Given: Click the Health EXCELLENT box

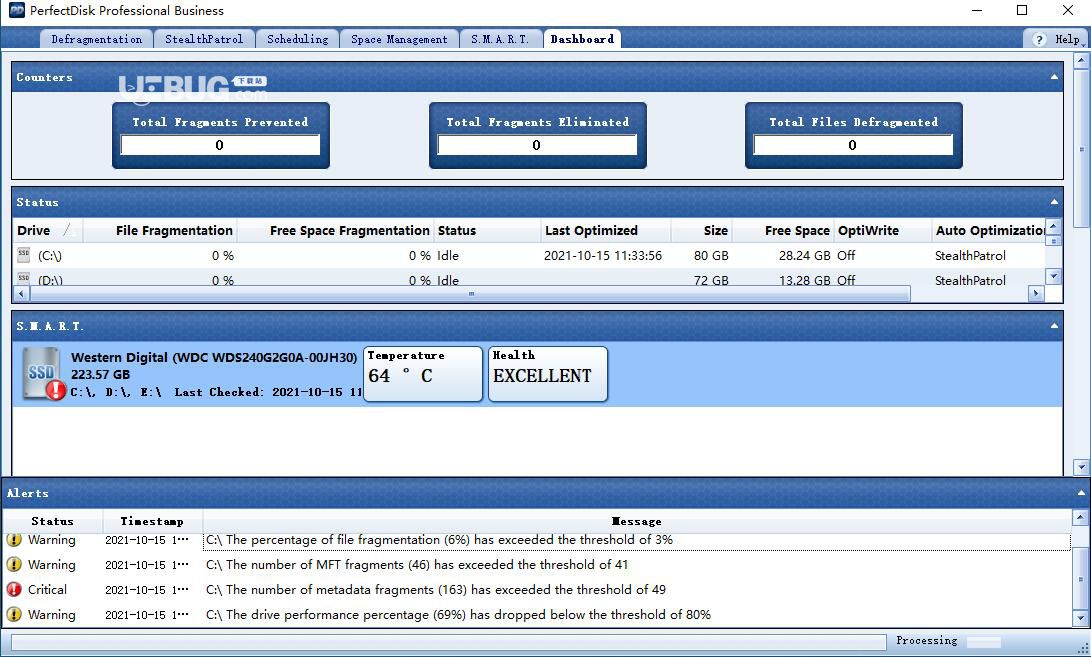Looking at the screenshot, I should (x=548, y=374).
